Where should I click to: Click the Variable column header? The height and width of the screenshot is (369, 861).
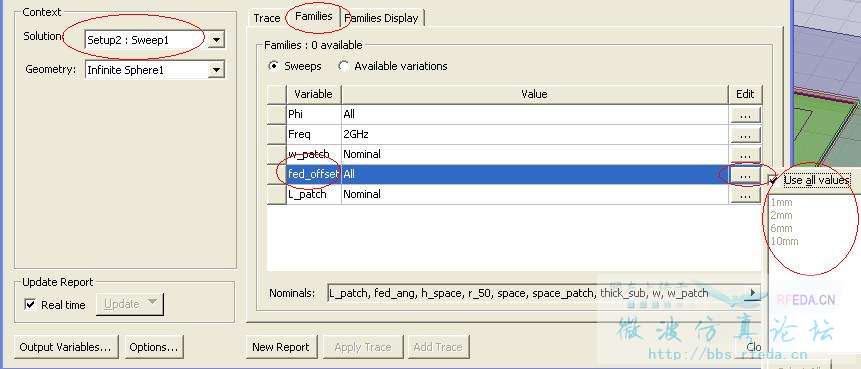[314, 94]
